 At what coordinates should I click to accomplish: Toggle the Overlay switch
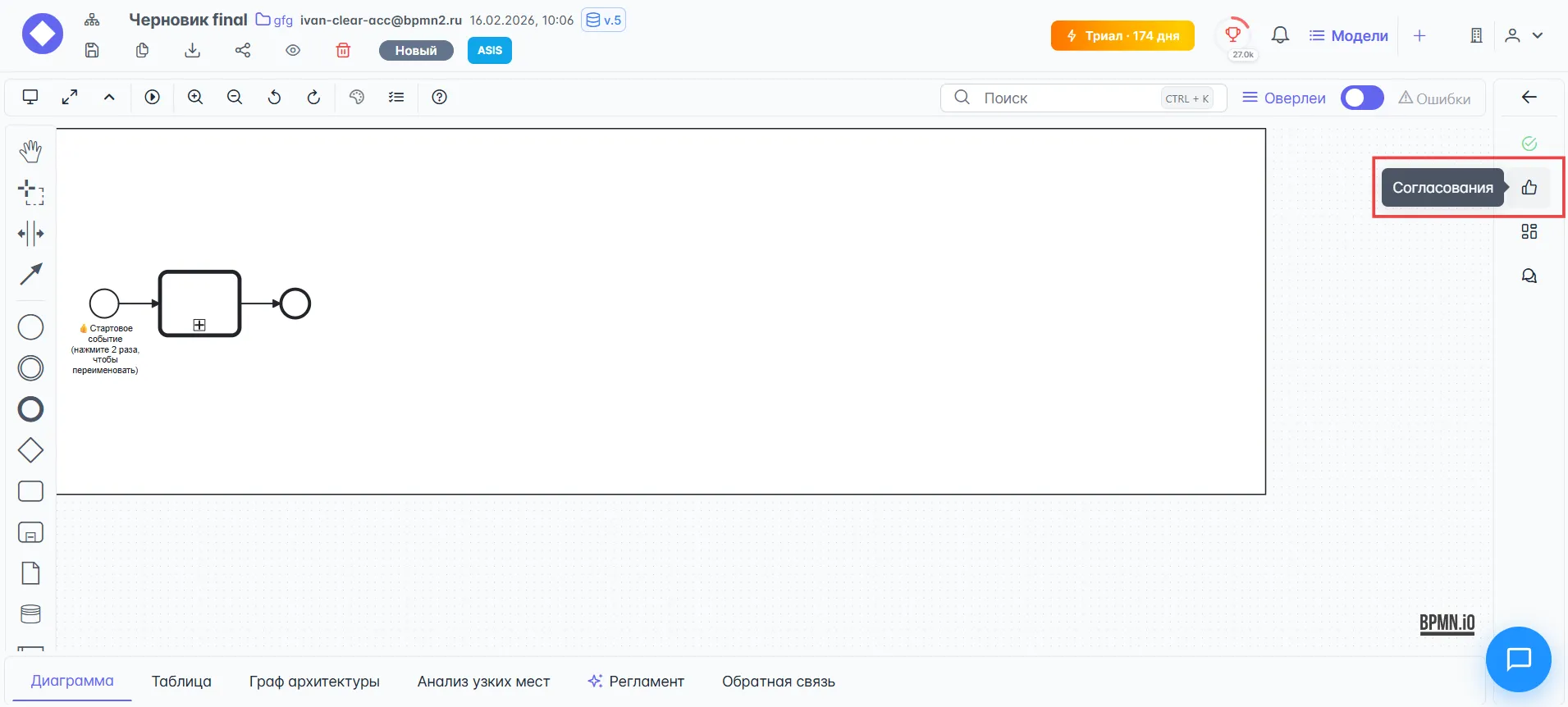pyautogui.click(x=1361, y=98)
